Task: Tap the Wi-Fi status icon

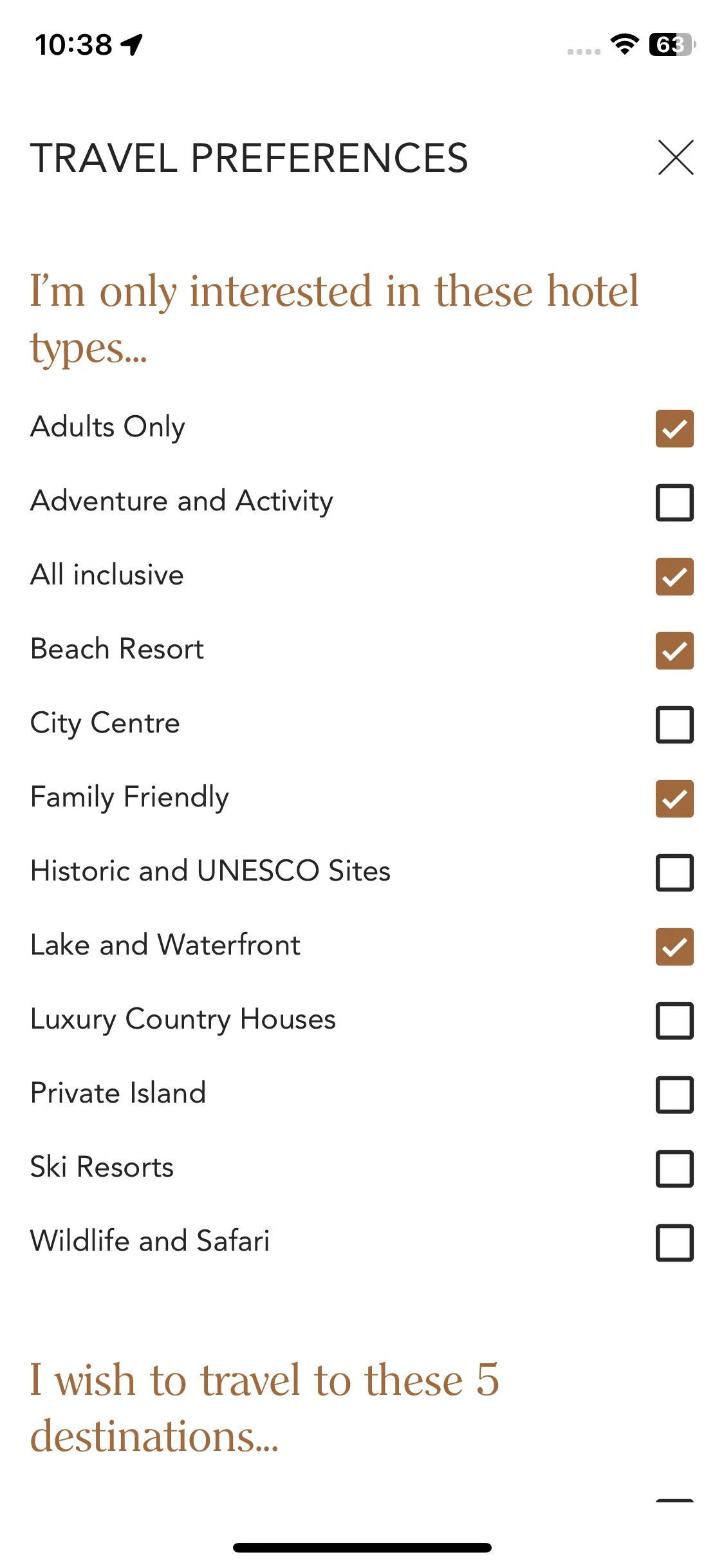Action: (624, 44)
